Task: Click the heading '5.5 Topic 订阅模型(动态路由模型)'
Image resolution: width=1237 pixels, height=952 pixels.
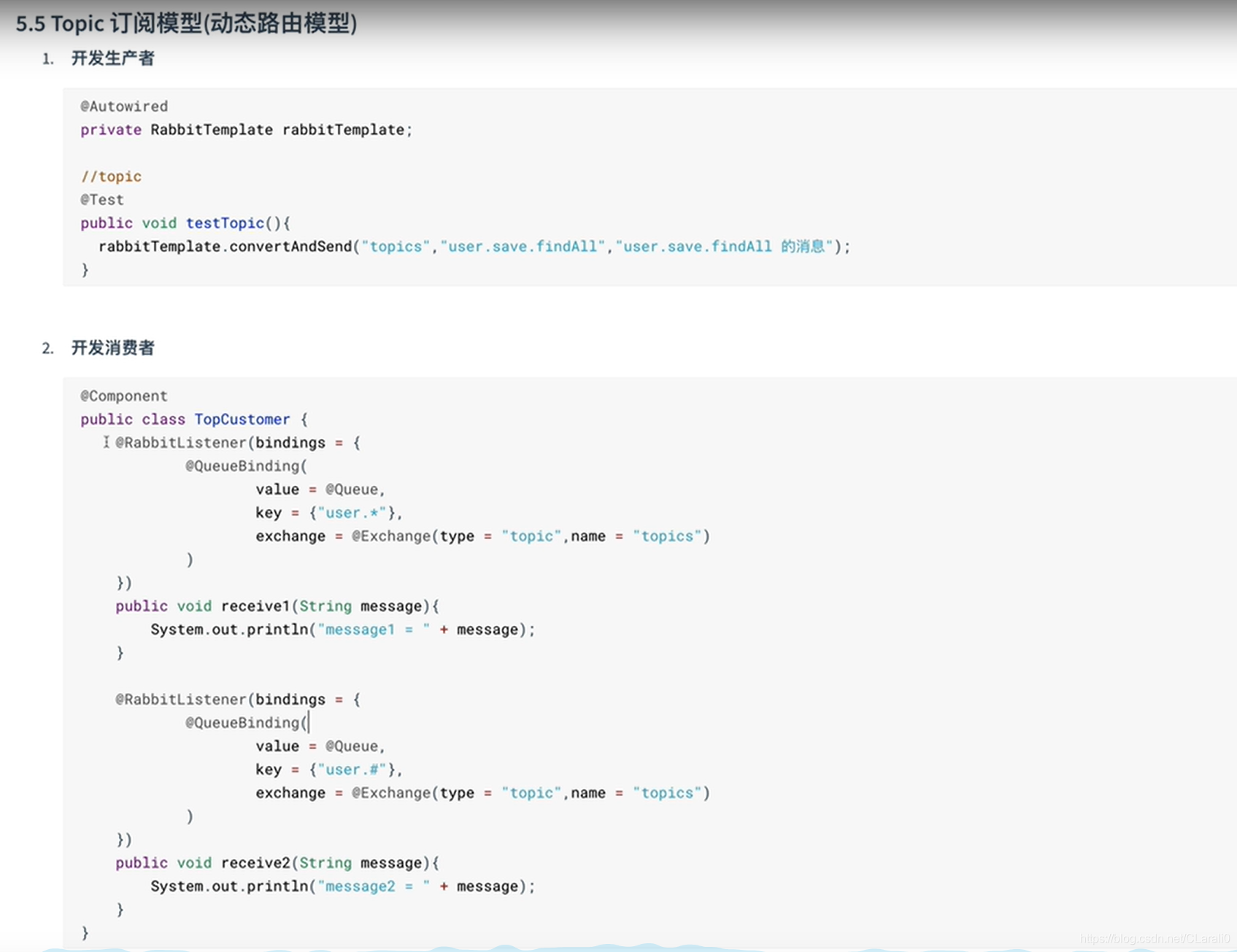Action: tap(186, 23)
